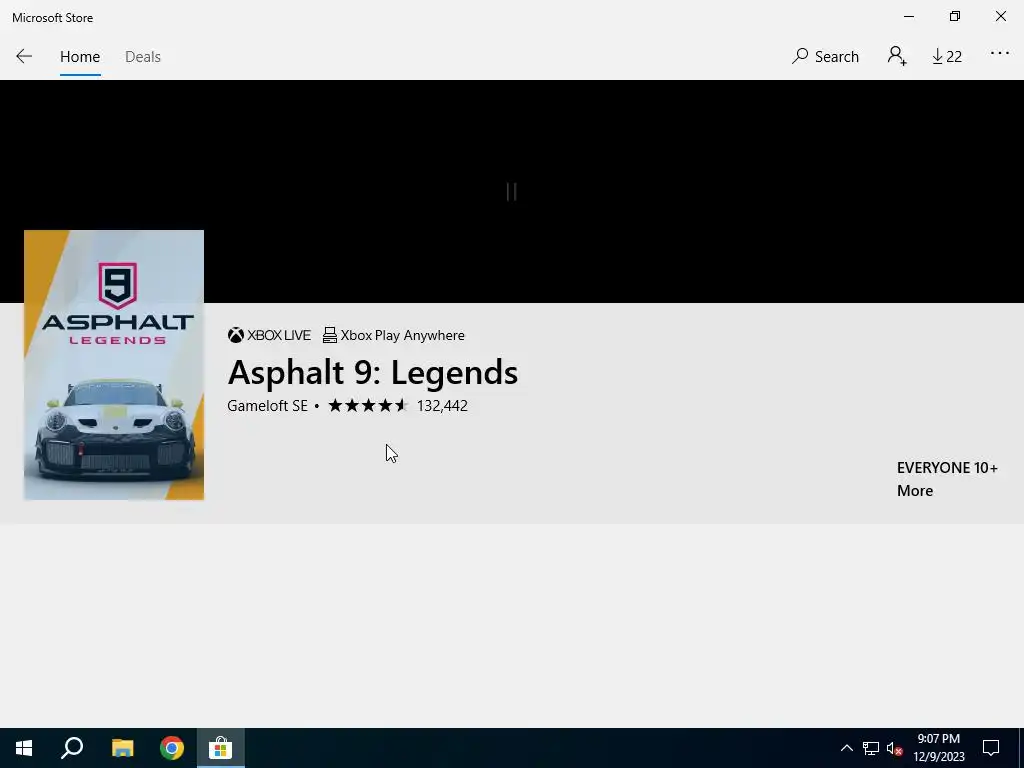
Task: Open the taskbar search icon
Action: (x=72, y=748)
